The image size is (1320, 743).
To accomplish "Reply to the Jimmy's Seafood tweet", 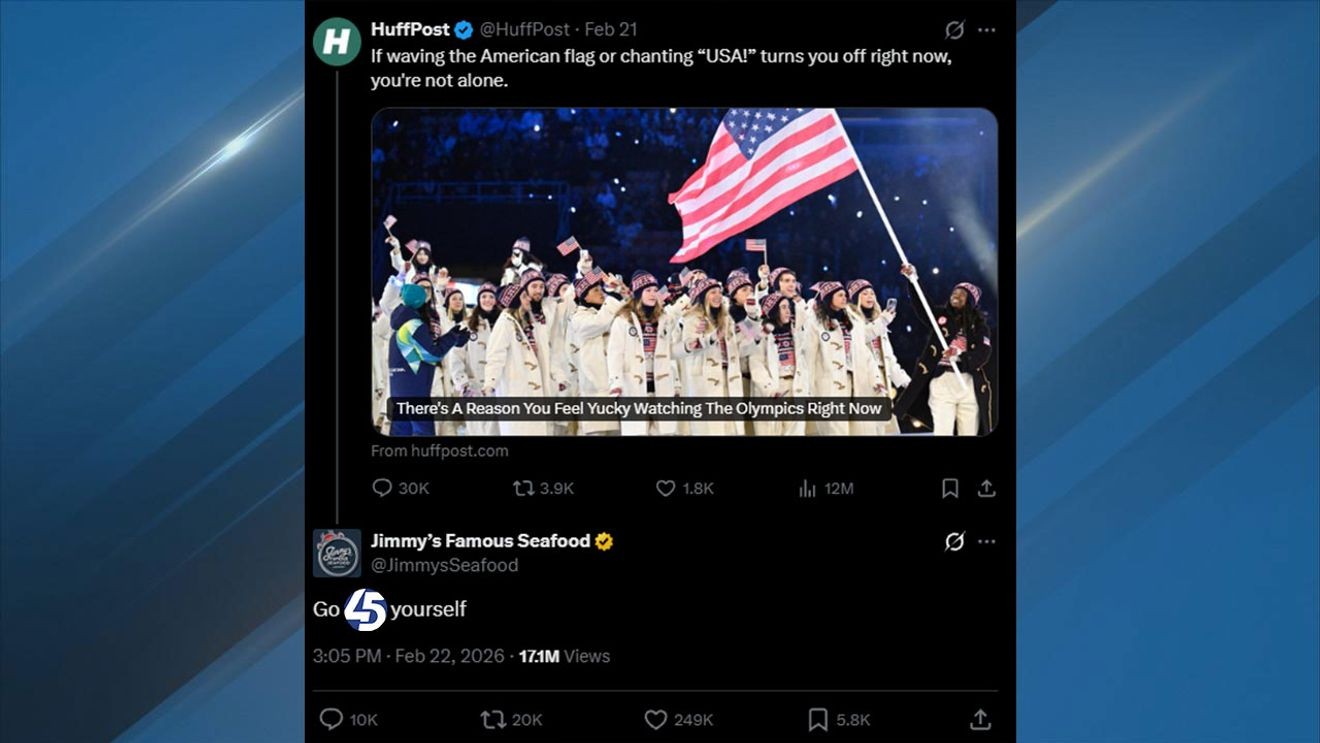I will (331, 719).
